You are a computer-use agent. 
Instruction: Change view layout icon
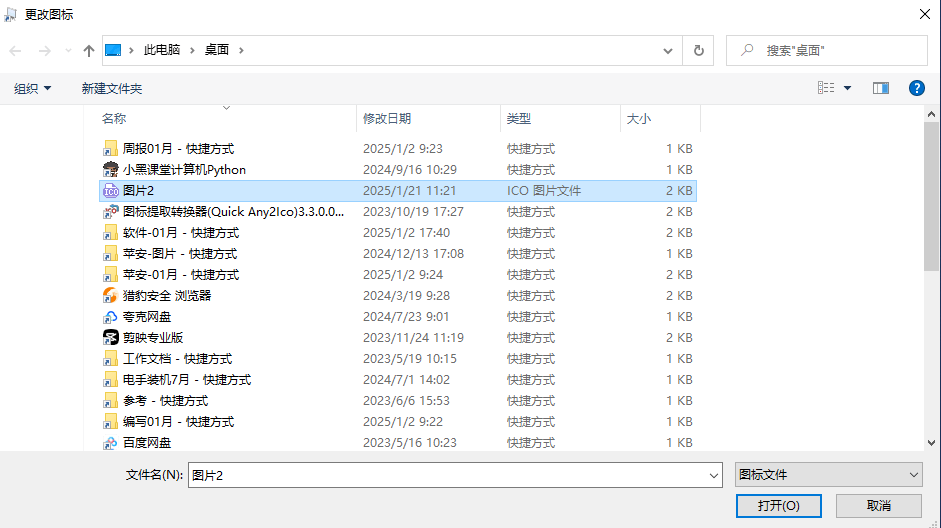[x=826, y=88]
